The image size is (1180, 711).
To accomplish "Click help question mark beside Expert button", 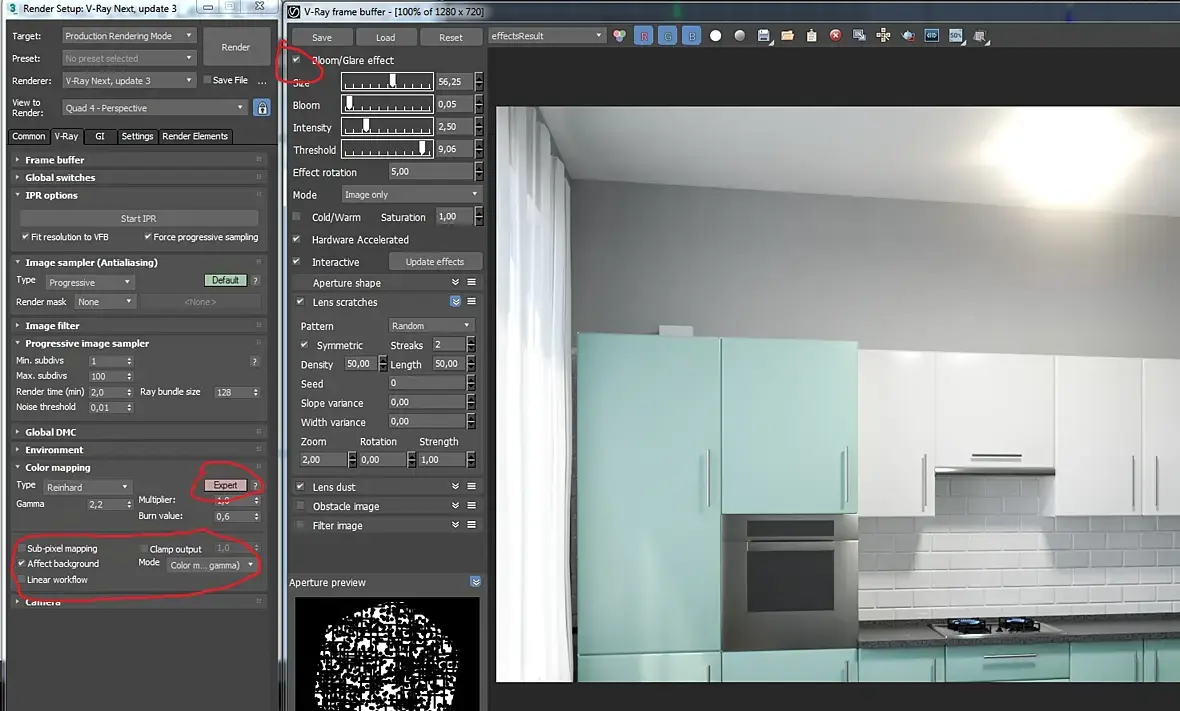I will point(256,485).
